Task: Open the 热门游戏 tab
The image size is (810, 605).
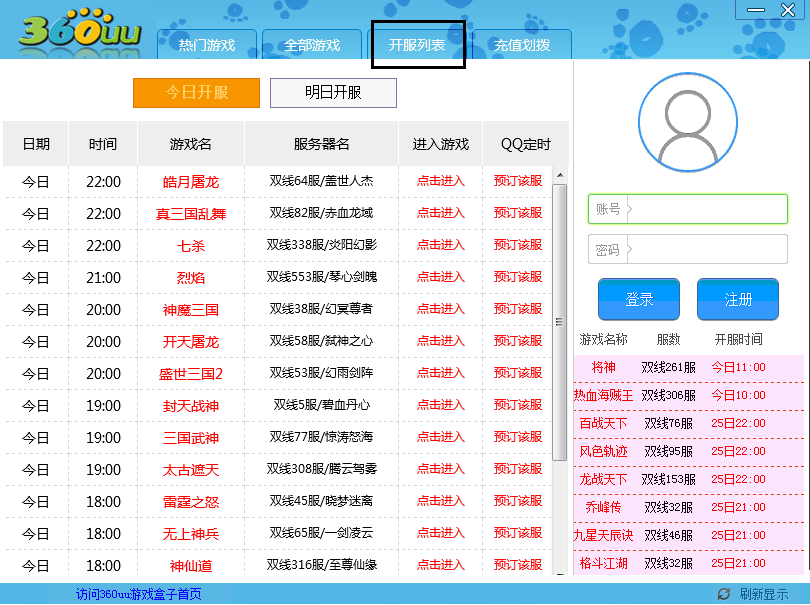Action: pyautogui.click(x=207, y=45)
